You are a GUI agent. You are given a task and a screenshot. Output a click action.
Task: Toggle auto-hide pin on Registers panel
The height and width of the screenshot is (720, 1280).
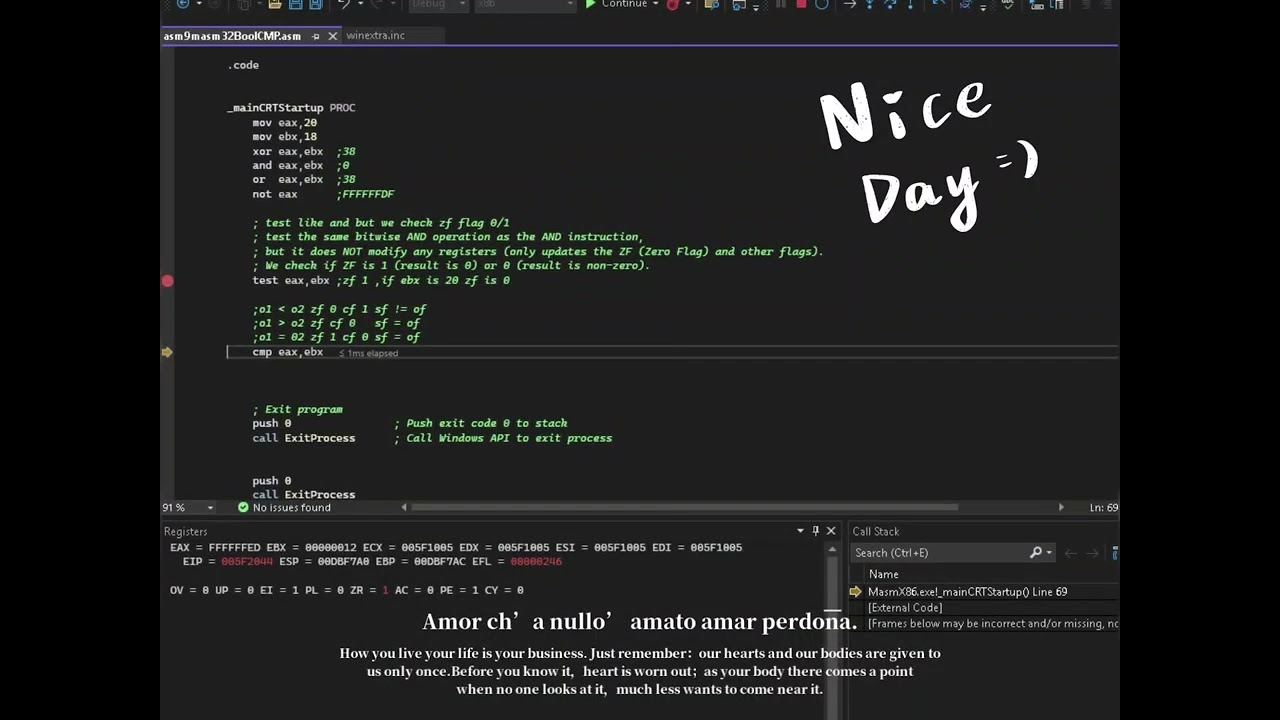[x=816, y=531]
